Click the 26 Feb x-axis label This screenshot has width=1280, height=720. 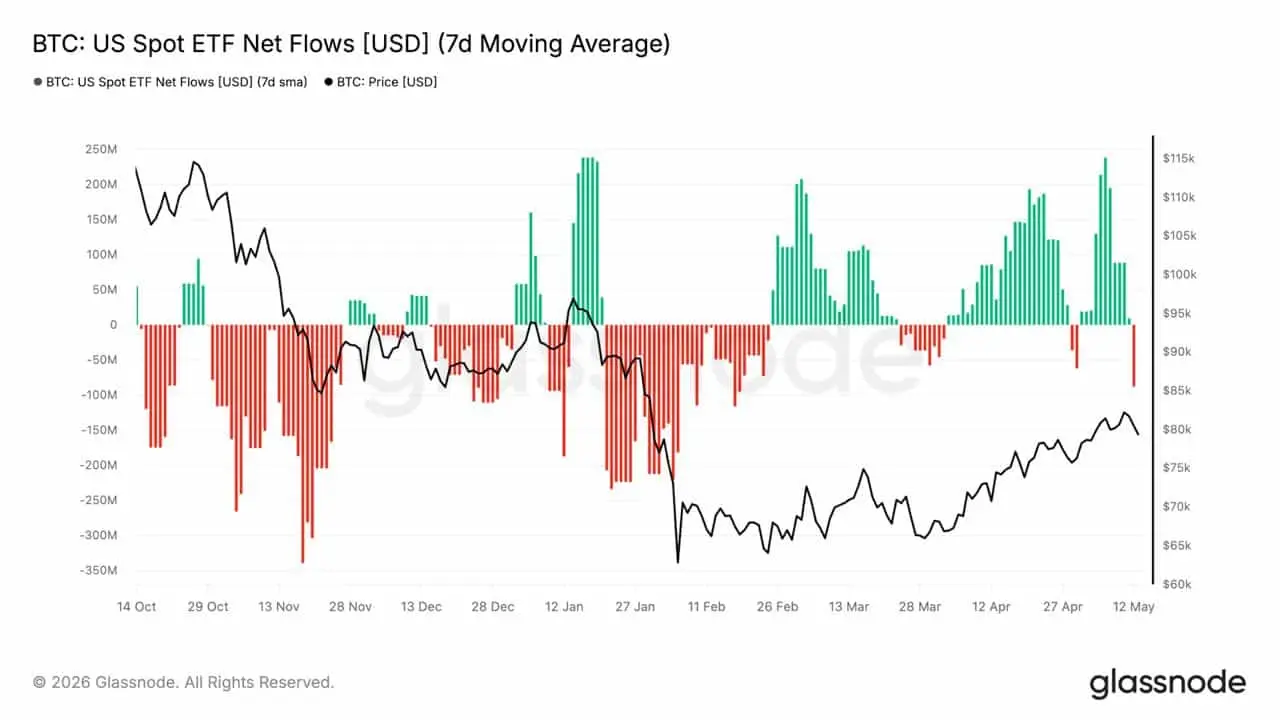click(x=777, y=606)
